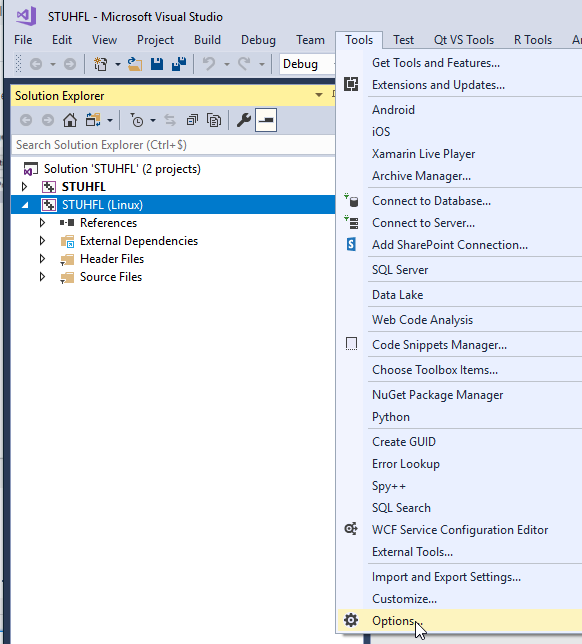Open the Test menu
582x644 pixels.
pyautogui.click(x=403, y=40)
